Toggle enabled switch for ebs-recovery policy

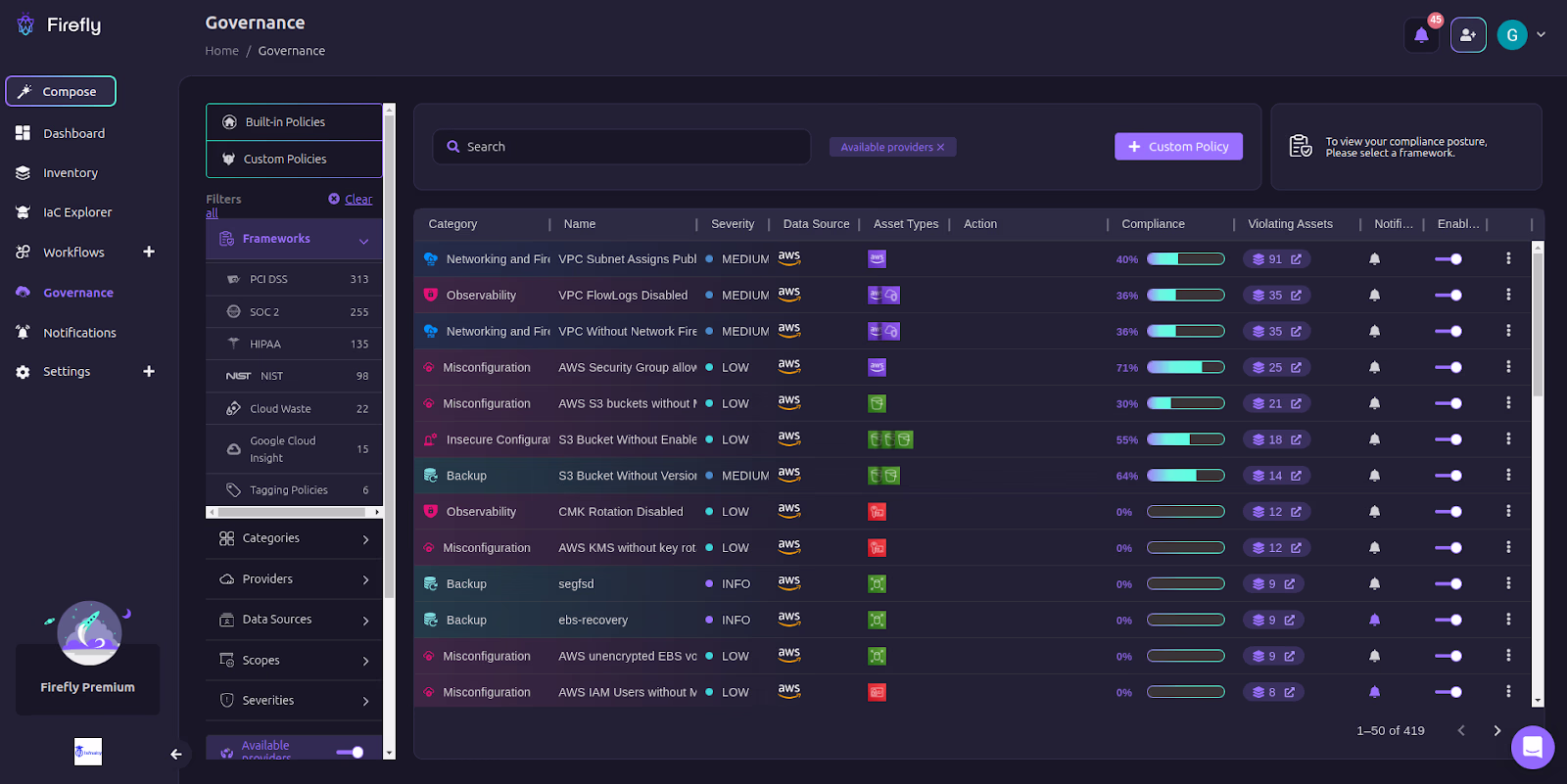1448,620
